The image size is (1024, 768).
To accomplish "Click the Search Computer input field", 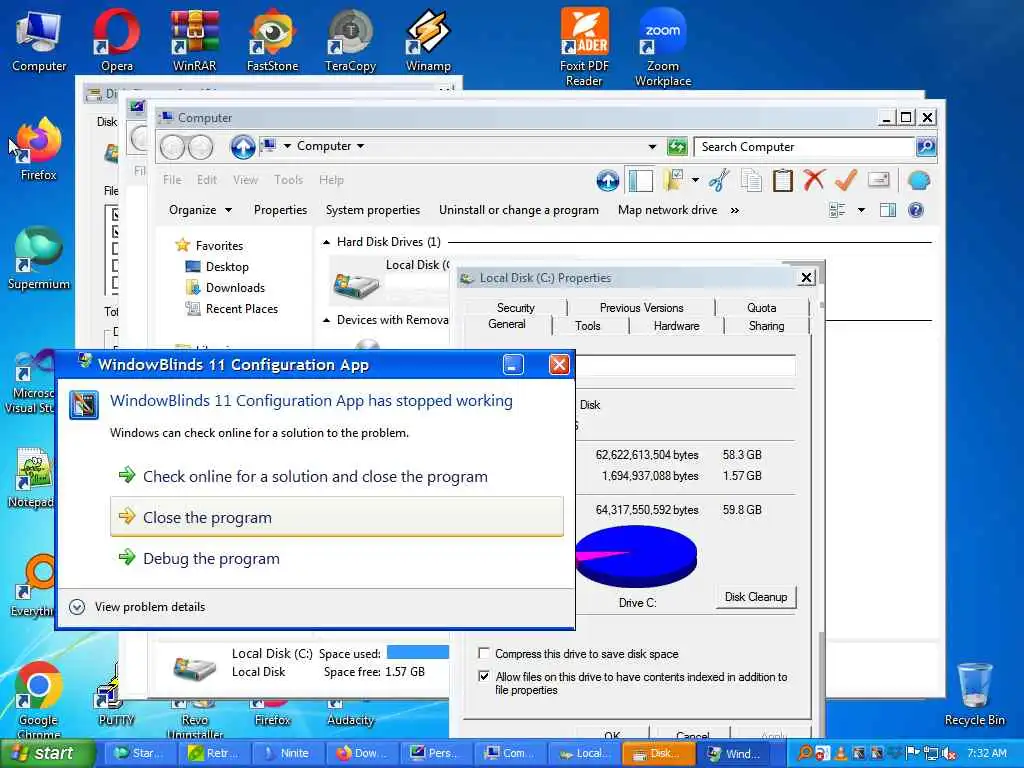I will (x=804, y=147).
